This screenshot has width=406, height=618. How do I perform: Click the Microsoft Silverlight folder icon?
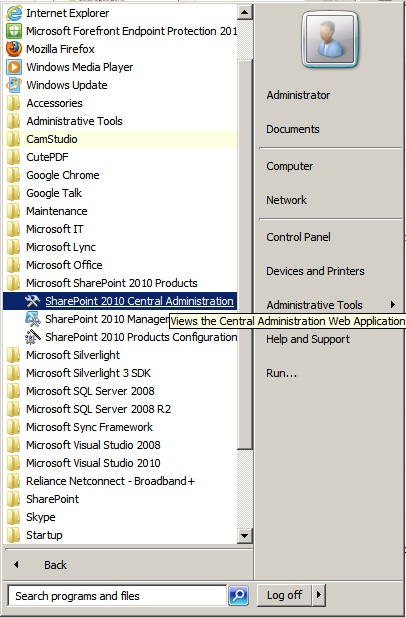click(x=14, y=355)
